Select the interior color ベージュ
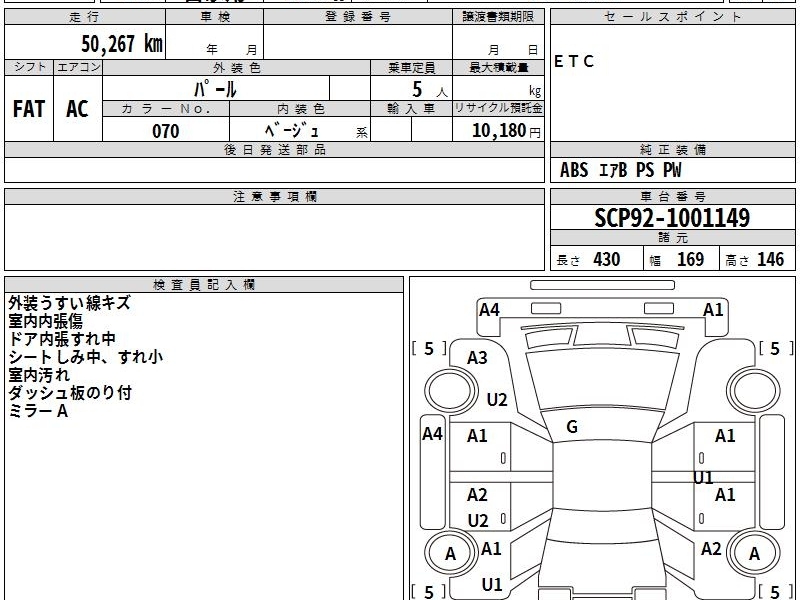 (291, 131)
